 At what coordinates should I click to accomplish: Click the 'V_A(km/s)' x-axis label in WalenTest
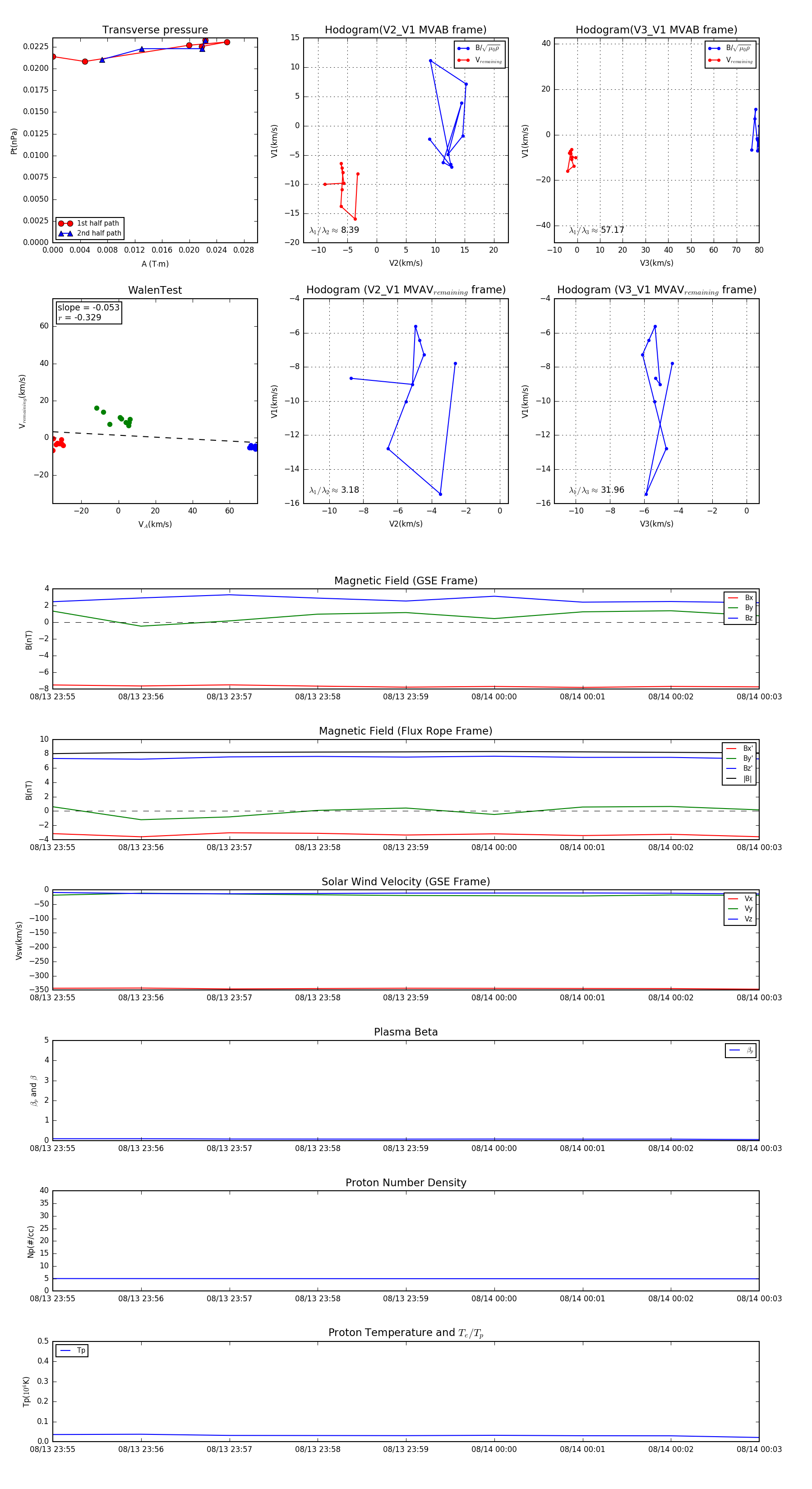[x=155, y=525]
